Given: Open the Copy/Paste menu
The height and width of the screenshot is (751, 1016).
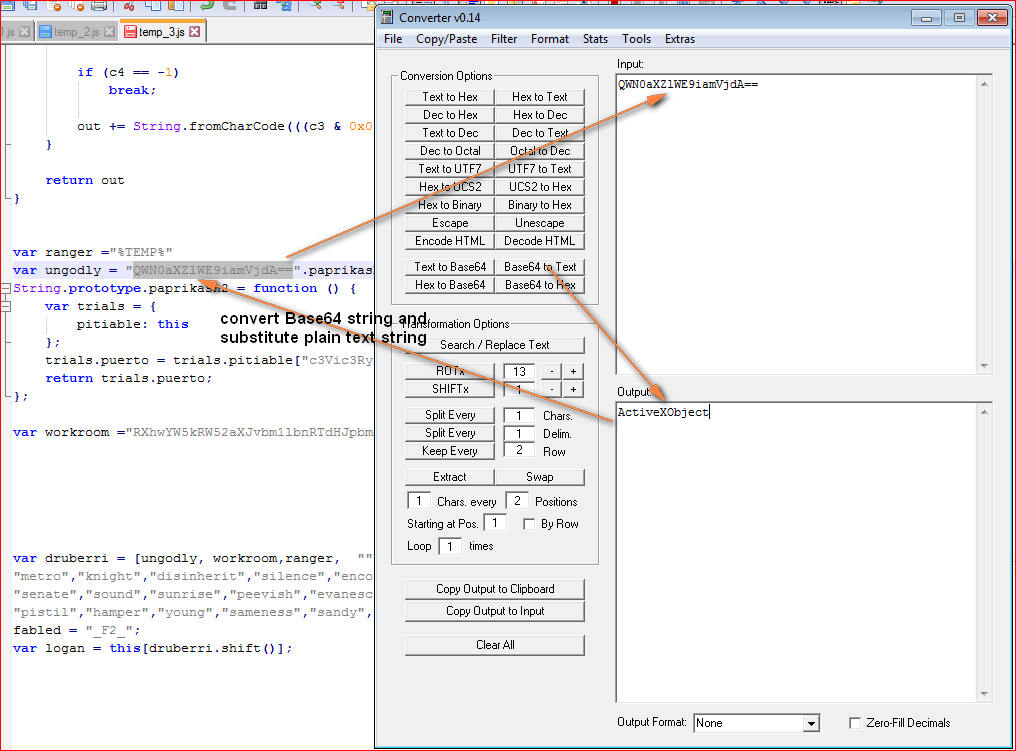Looking at the screenshot, I should pos(446,39).
